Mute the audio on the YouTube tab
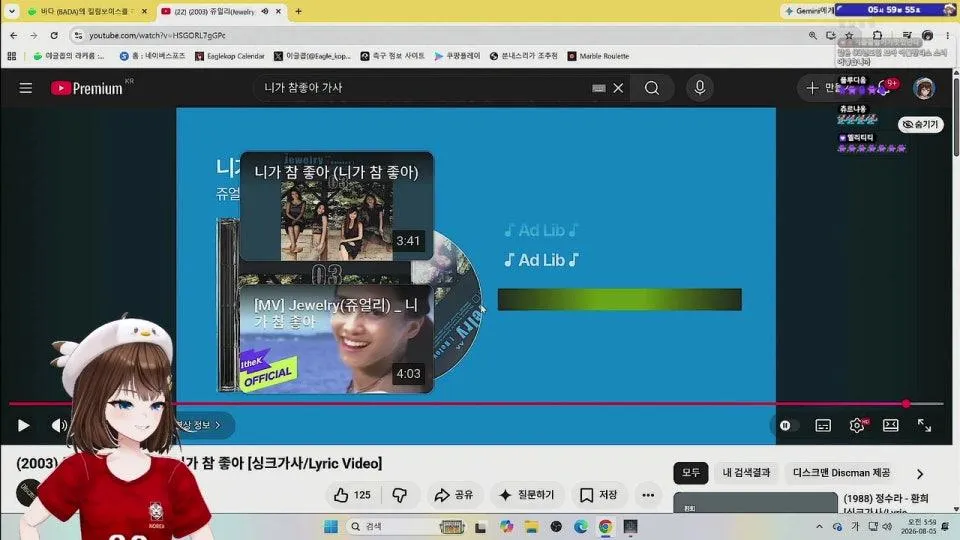Image resolution: width=960 pixels, height=540 pixels. 265,11
